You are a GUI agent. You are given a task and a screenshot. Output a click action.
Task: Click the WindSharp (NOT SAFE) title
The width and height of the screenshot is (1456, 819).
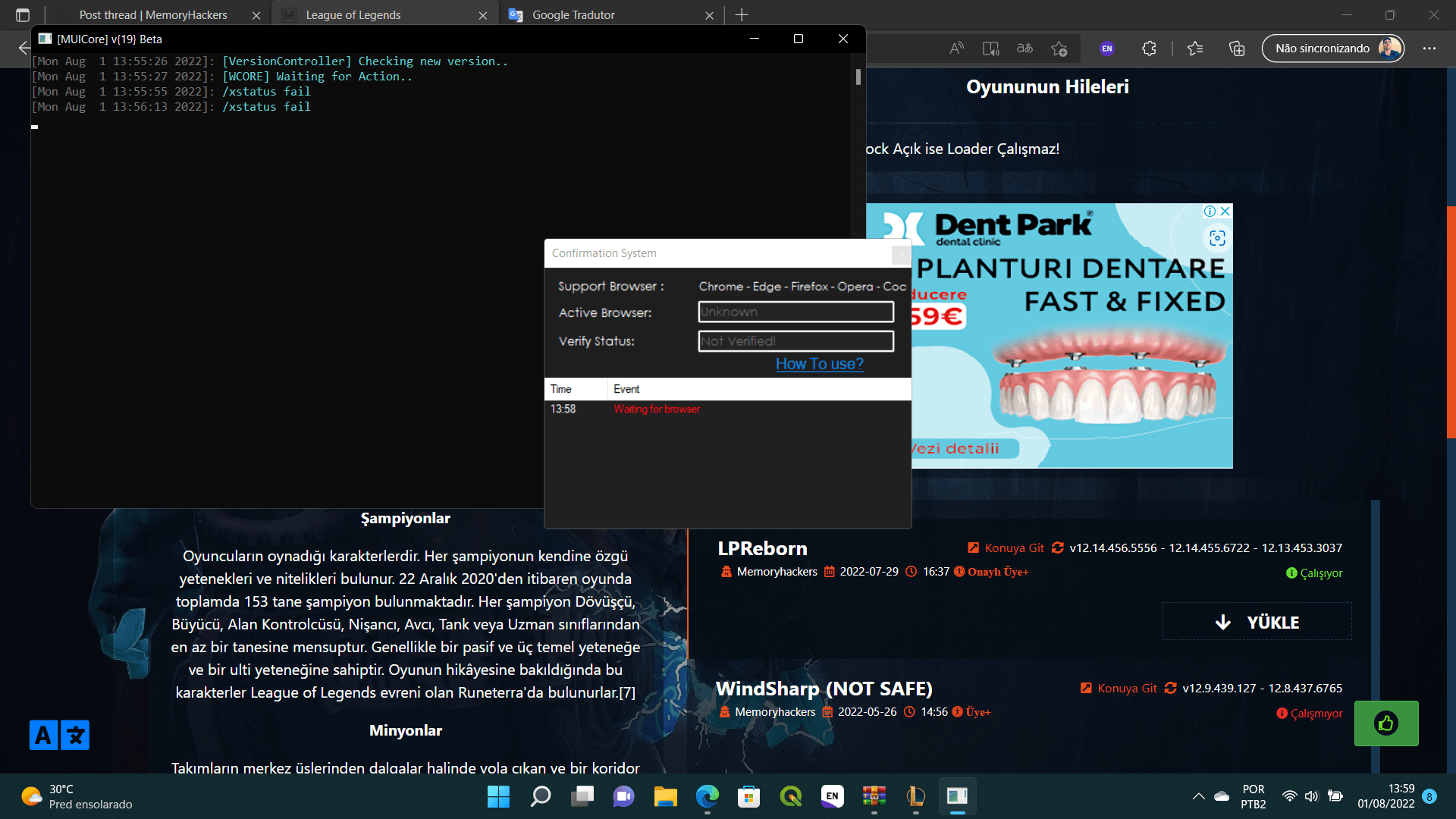(x=824, y=689)
